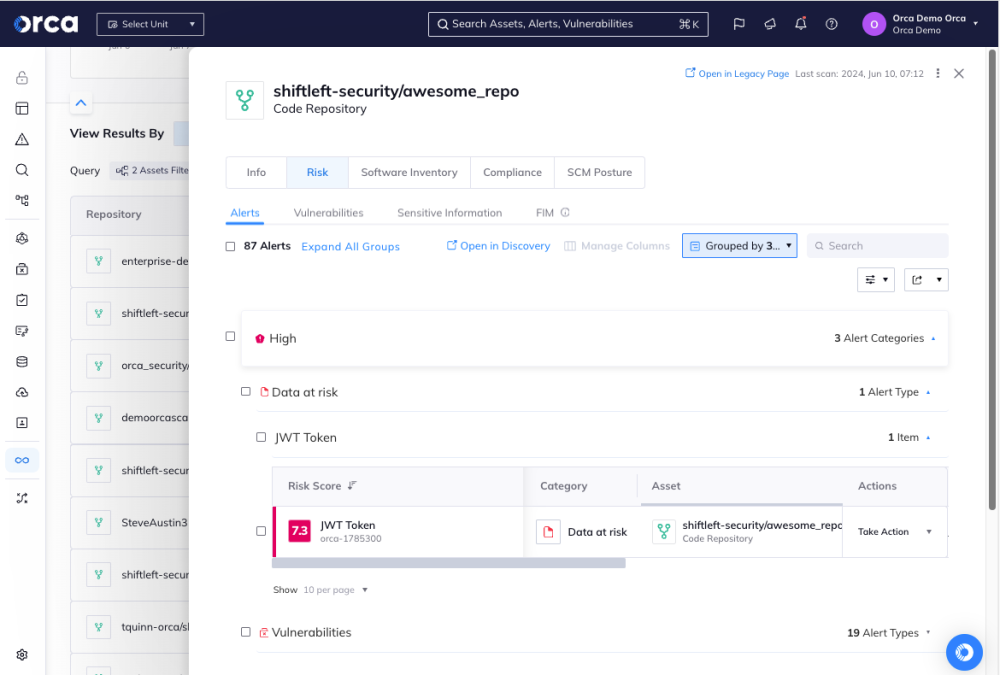This screenshot has height=675, width=1000.
Task: Open the export share dropdown
Action: (x=926, y=279)
